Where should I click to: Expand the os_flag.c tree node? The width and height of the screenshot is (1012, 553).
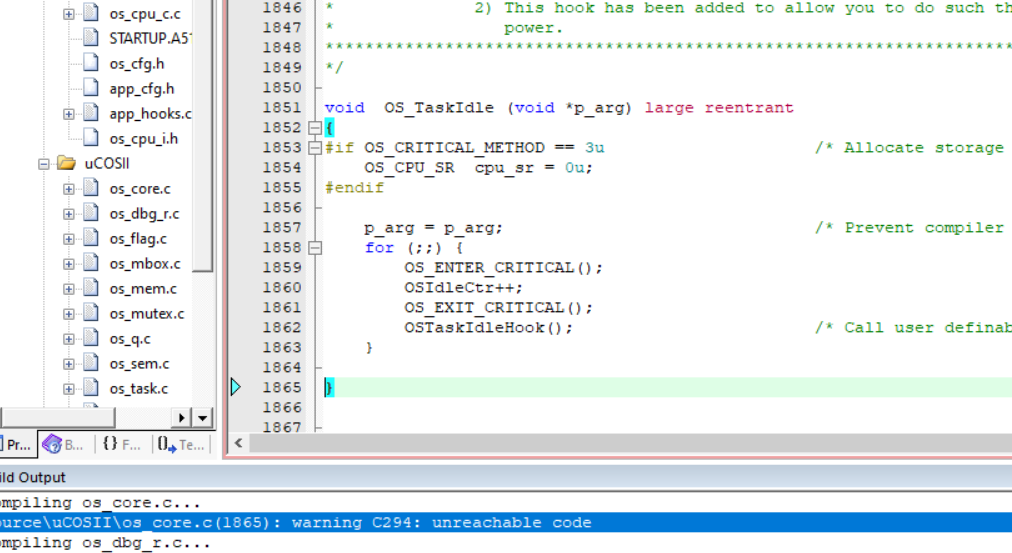[x=68, y=239]
